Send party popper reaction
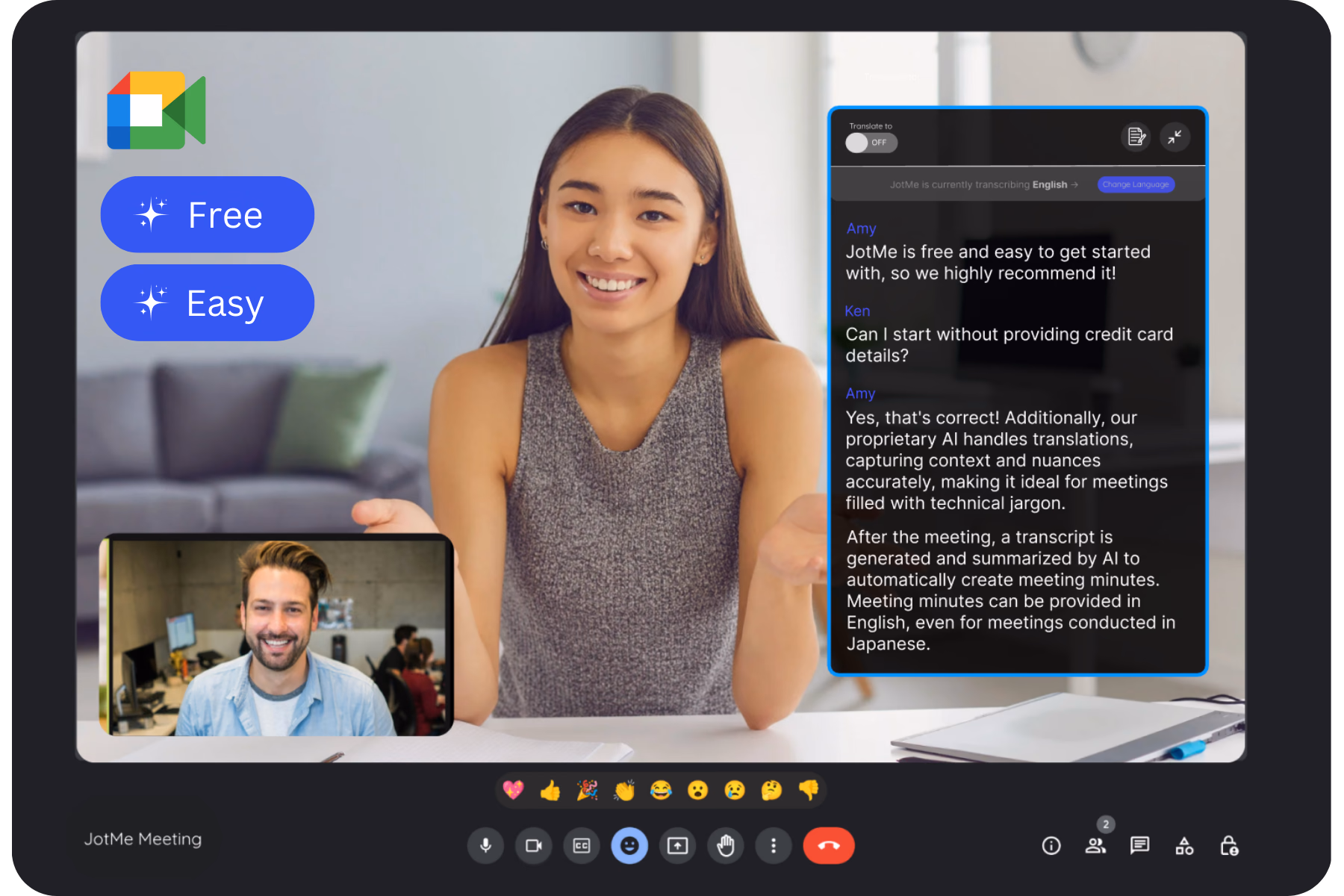The width and height of the screenshot is (1344, 896). [588, 790]
